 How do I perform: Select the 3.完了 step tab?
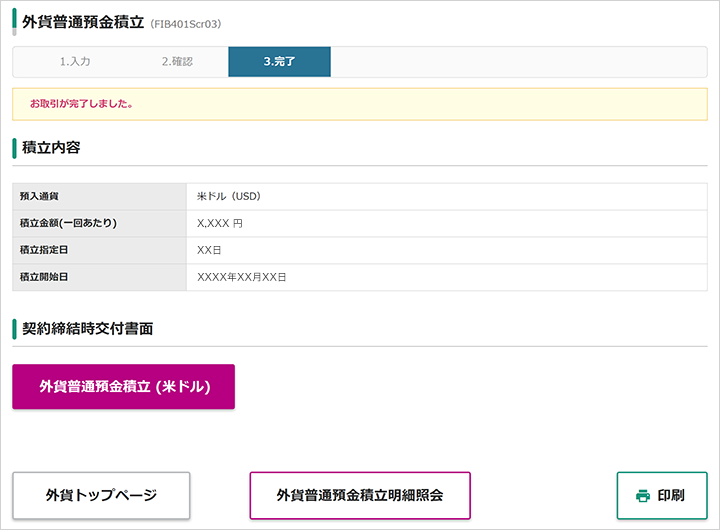point(279,62)
